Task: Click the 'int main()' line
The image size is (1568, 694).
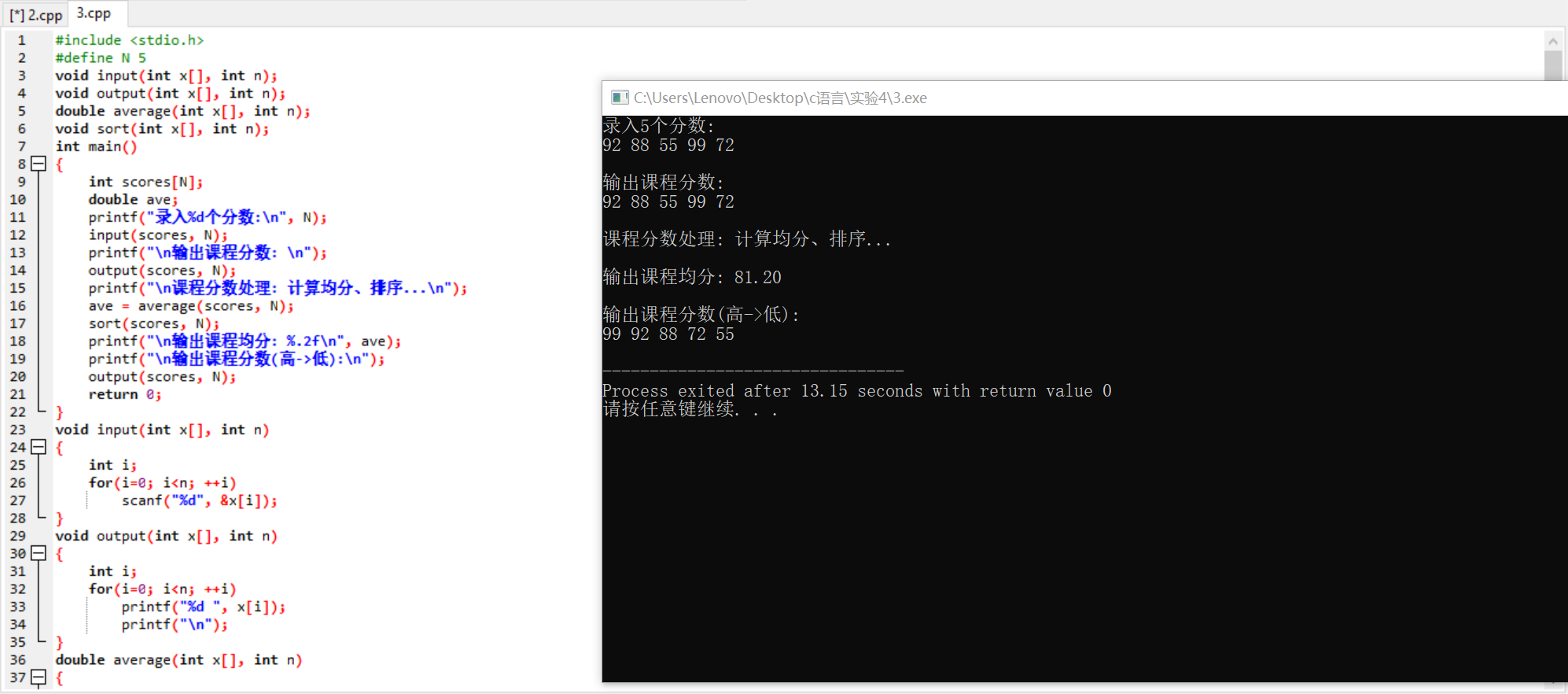Action: [x=96, y=146]
